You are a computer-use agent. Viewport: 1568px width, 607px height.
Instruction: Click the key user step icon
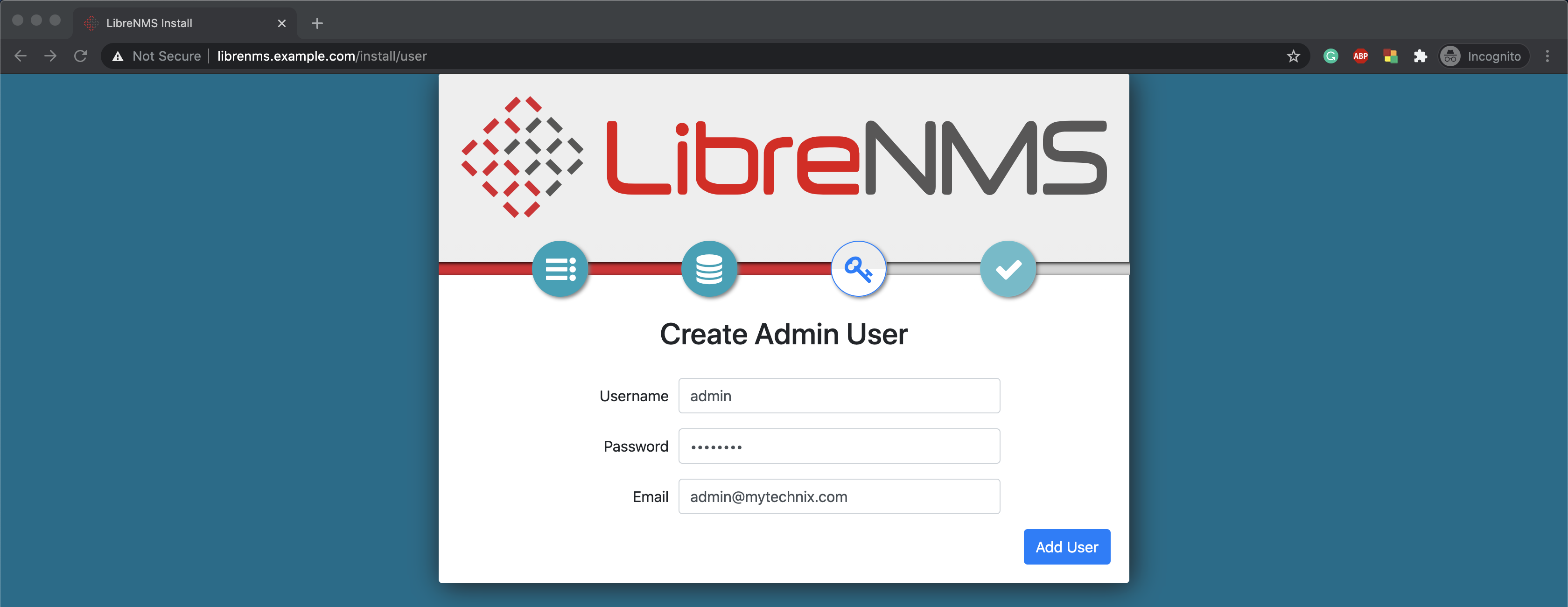tap(858, 268)
